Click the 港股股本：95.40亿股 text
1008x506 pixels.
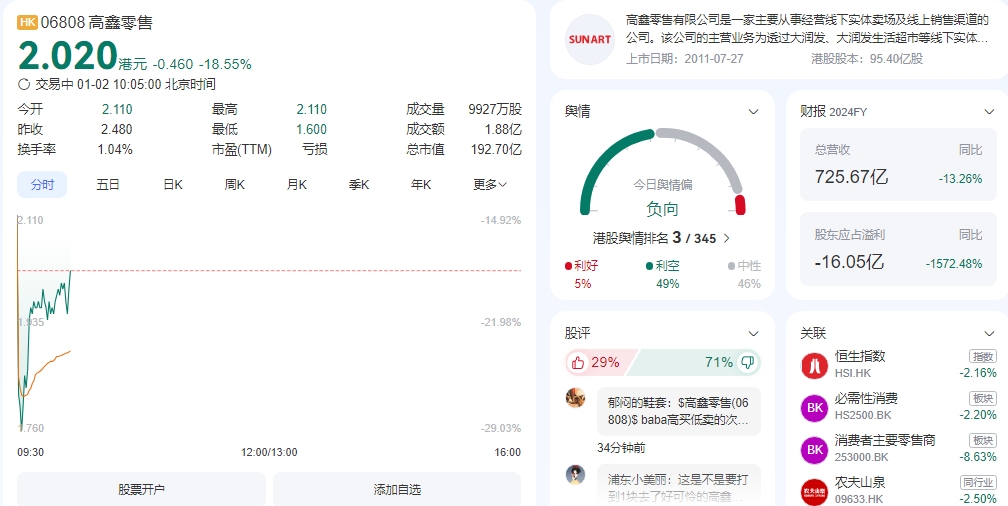pyautogui.click(x=867, y=59)
